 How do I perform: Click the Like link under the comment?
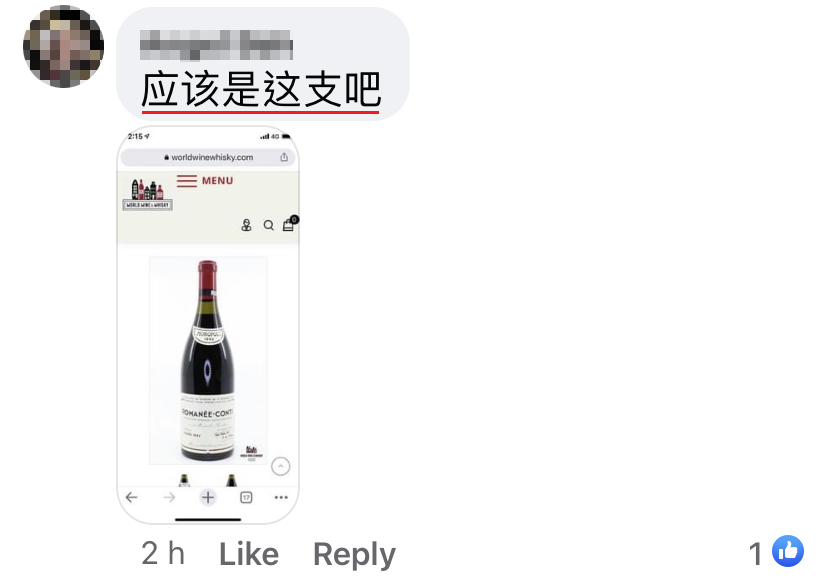[249, 554]
